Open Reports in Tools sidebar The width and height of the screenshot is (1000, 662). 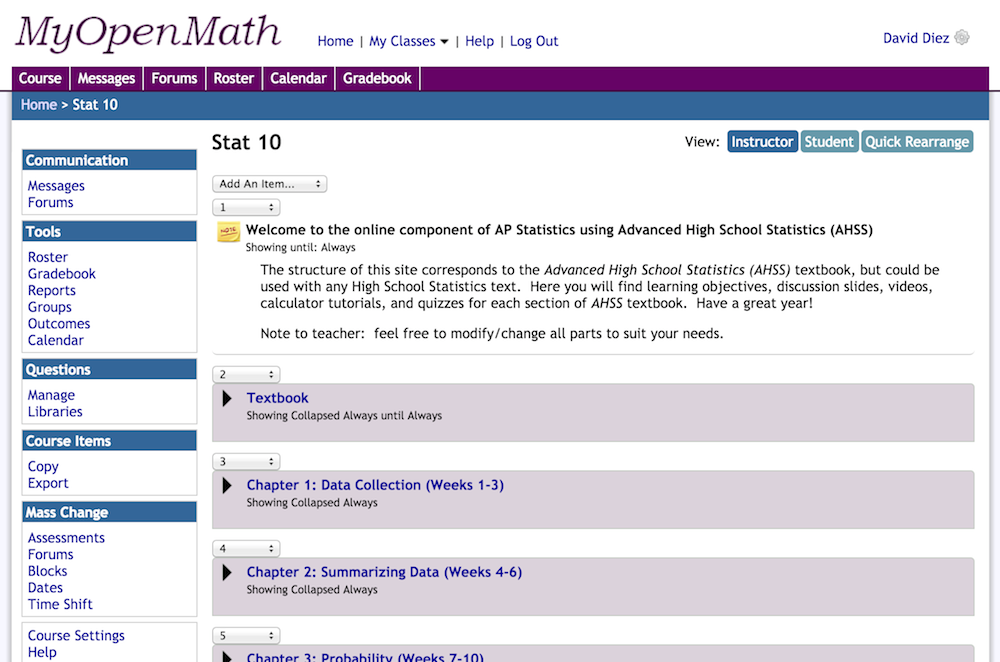pos(52,290)
